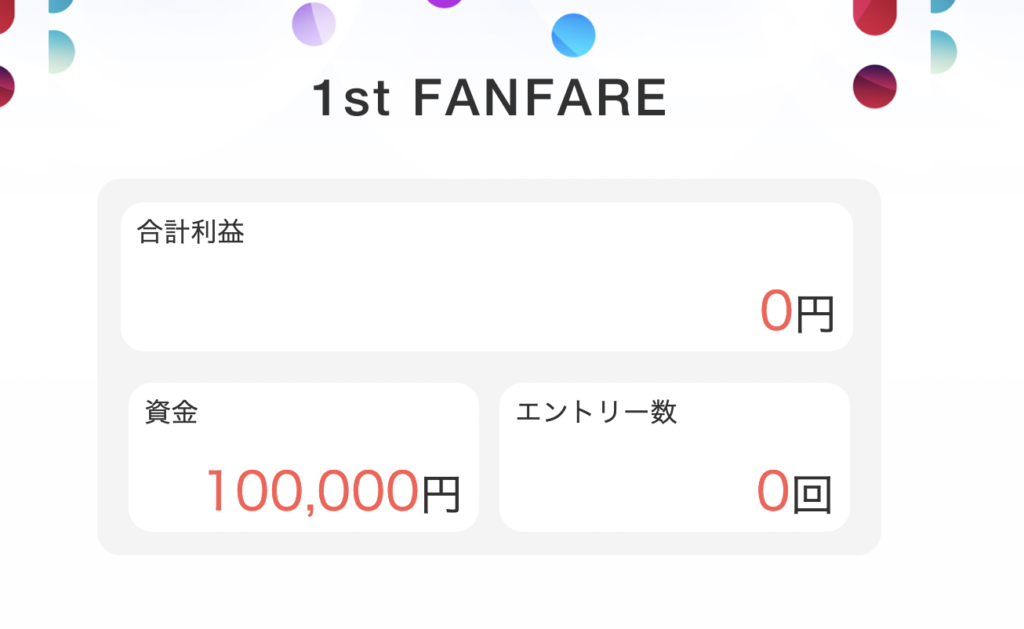
Task: Click the bright blue circle decoration
Action: 573,35
